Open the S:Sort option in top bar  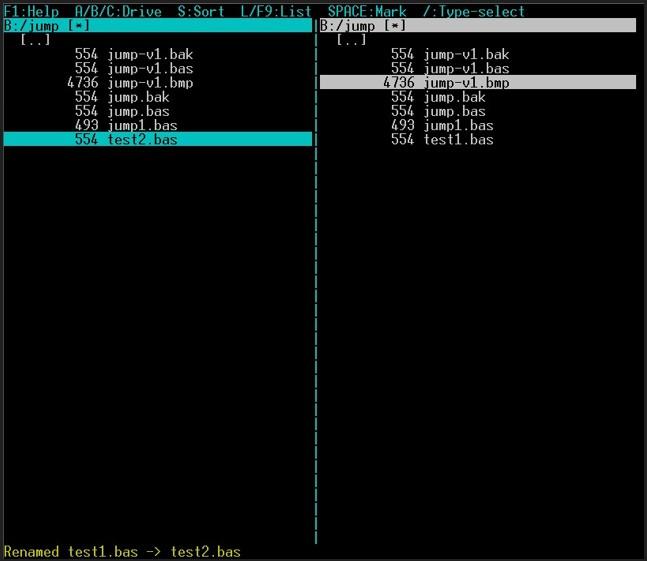click(x=201, y=11)
